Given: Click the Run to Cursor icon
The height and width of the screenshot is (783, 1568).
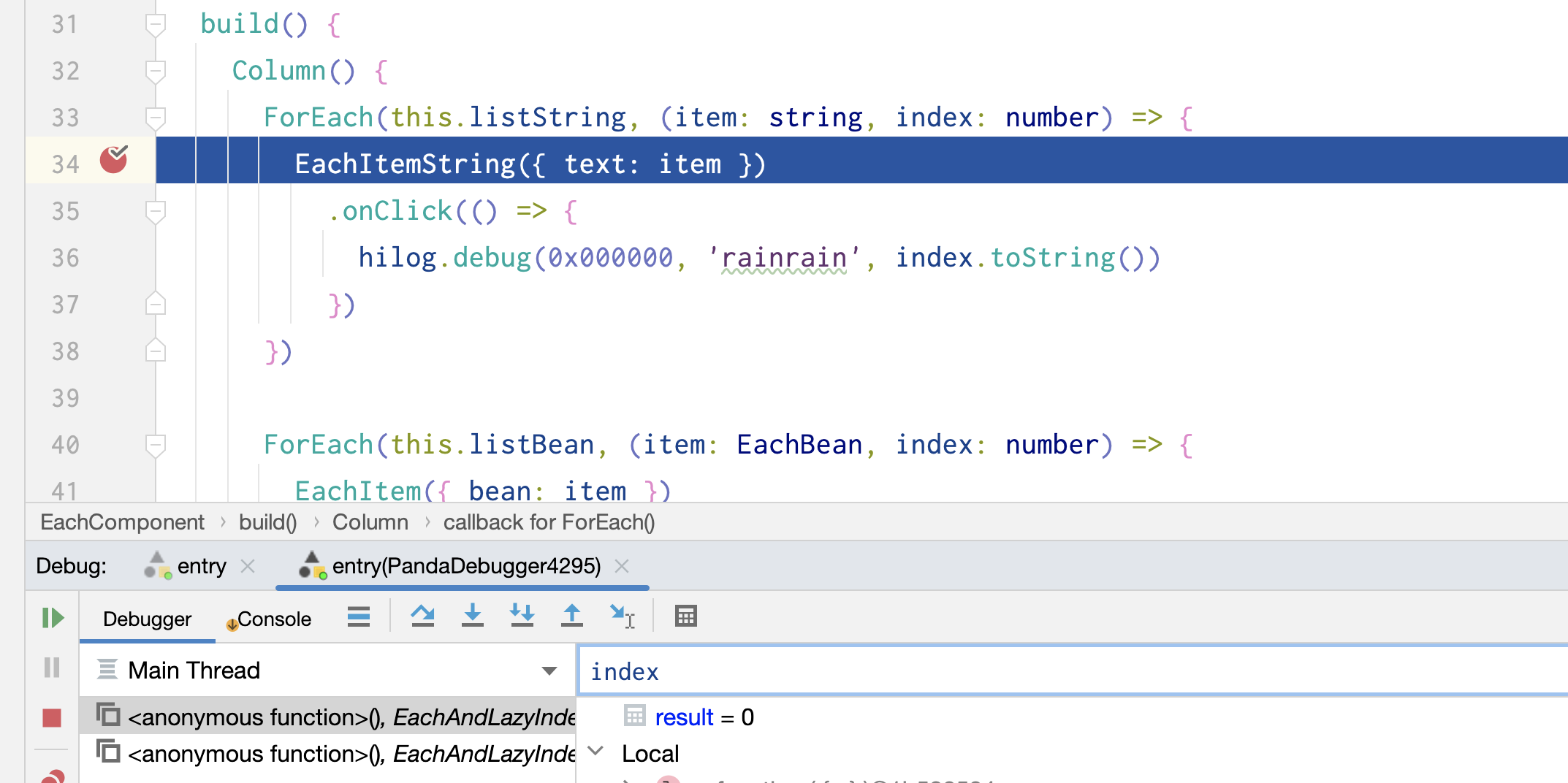Looking at the screenshot, I should point(623,616).
